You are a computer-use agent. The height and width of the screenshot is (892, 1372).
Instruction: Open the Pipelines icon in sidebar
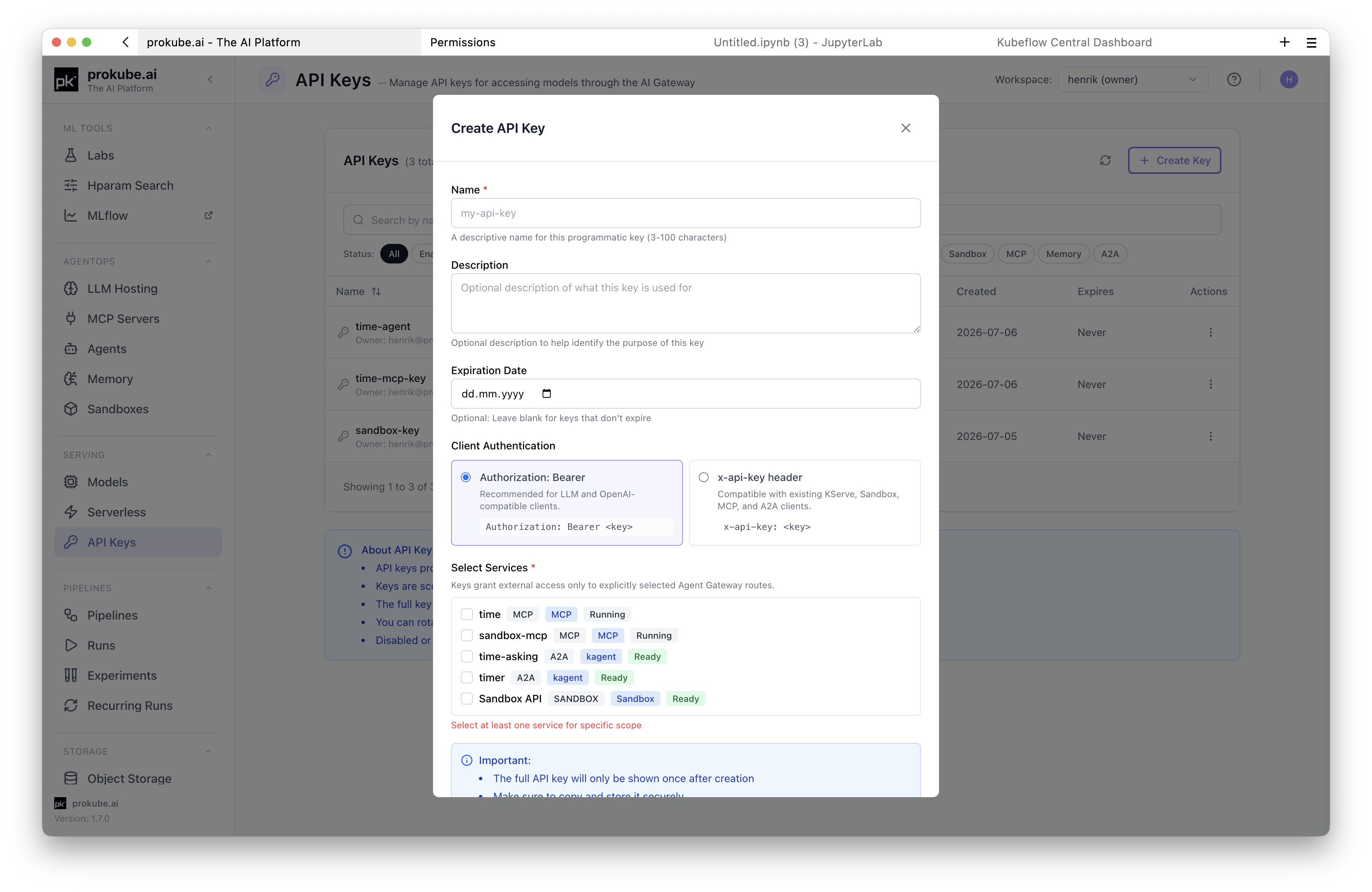70,615
